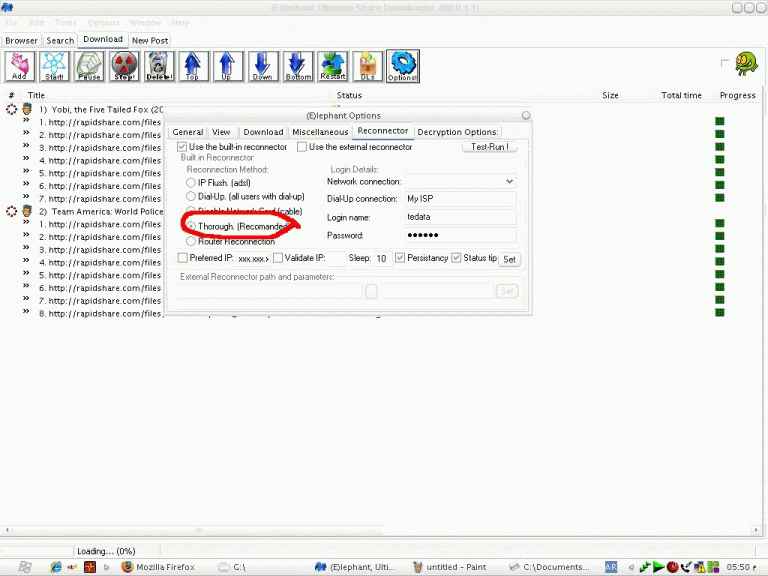Collapse the Team America: World Police group
The image size is (768, 576).
coord(12,212)
